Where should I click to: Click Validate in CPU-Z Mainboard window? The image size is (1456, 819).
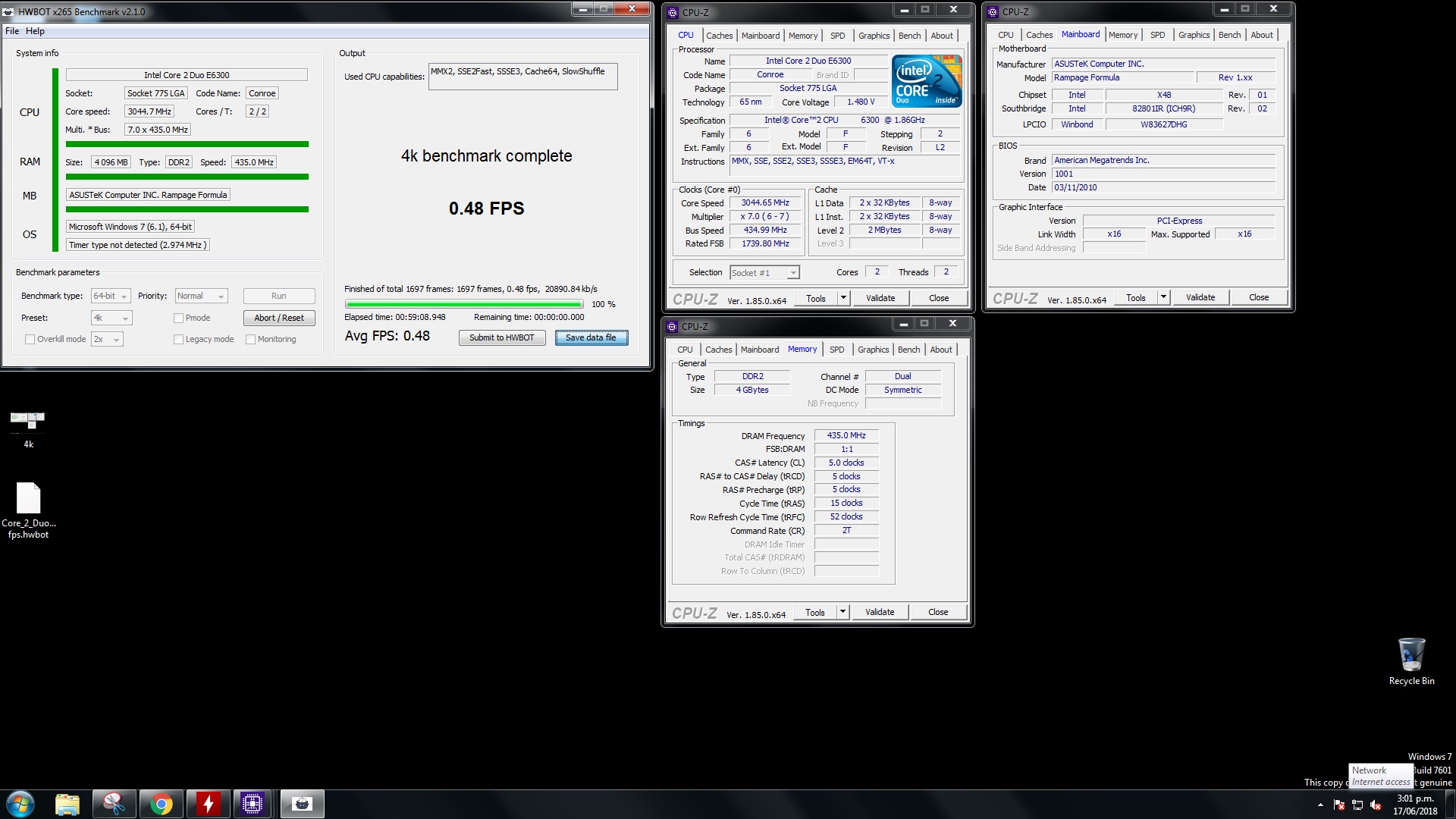pos(1200,297)
